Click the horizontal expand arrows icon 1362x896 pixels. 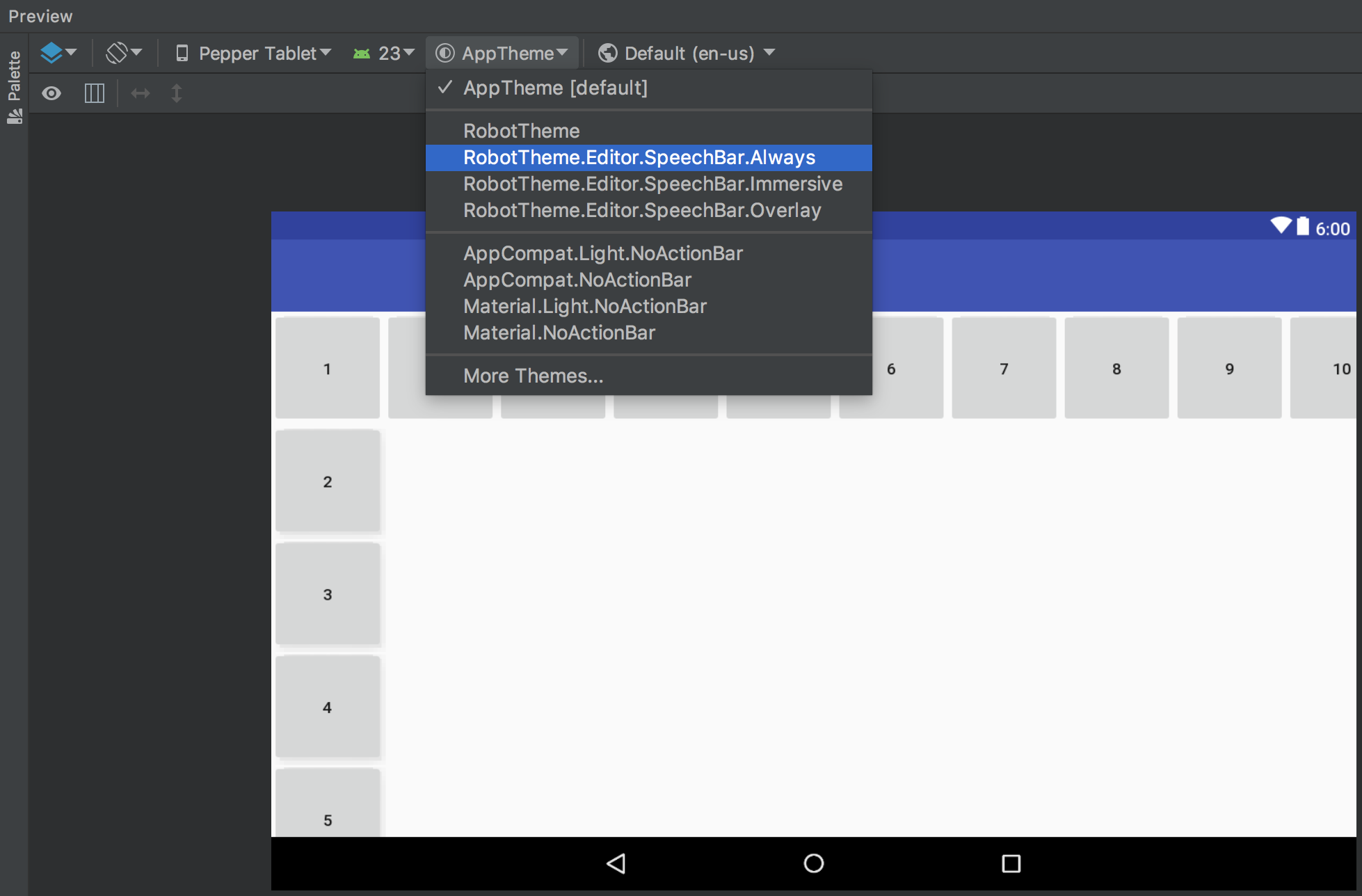tap(141, 93)
